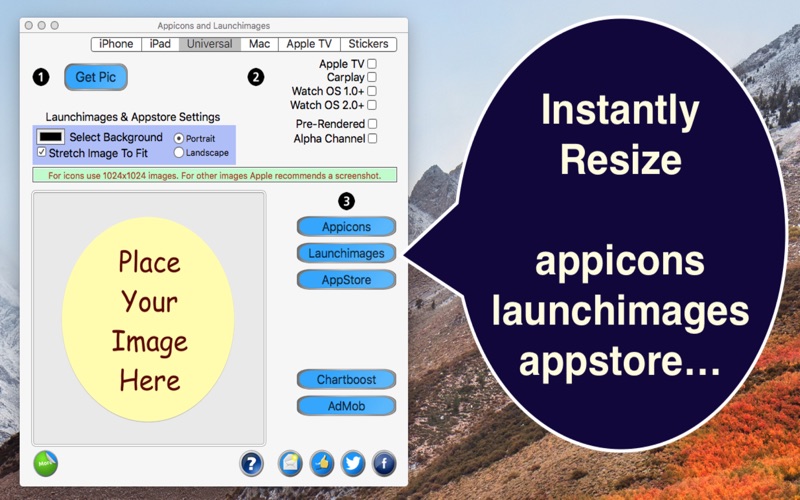Image resolution: width=800 pixels, height=500 pixels.
Task: Click the Get Pic button
Action: click(96, 77)
